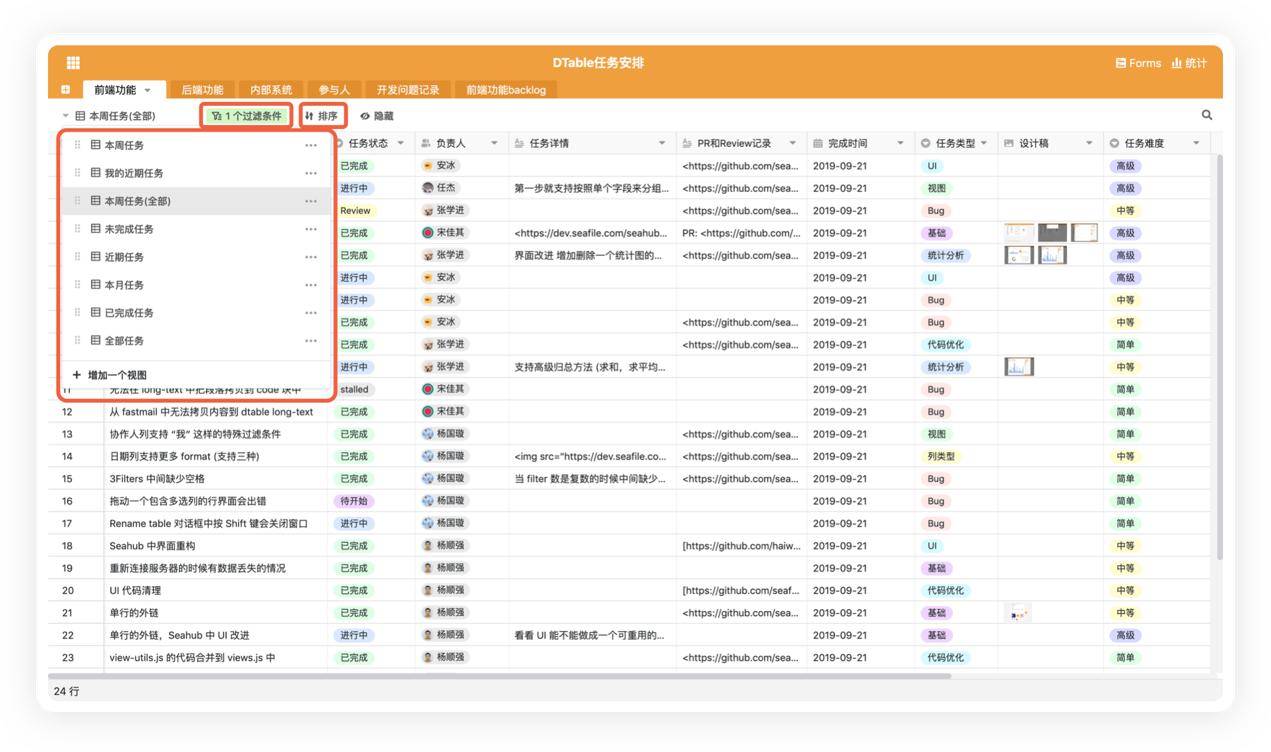Click the add new table plus icon
The width and height of the screenshot is (1271, 752).
click(65, 90)
